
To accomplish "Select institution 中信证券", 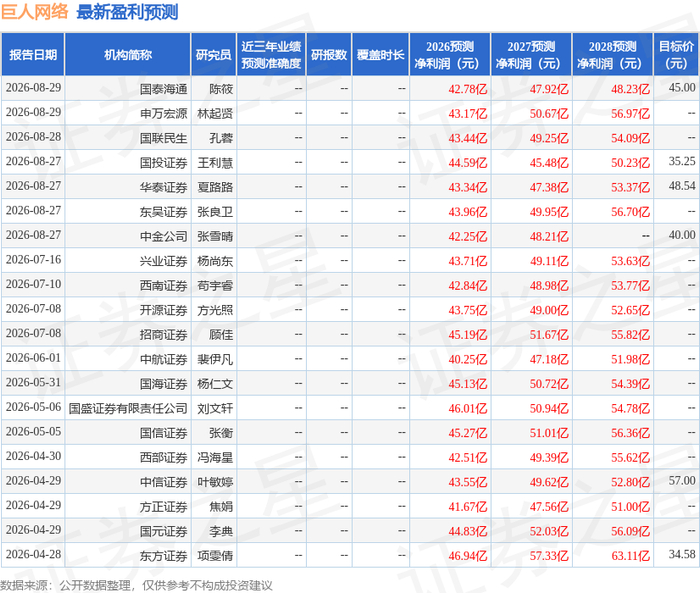I will pos(163,482).
